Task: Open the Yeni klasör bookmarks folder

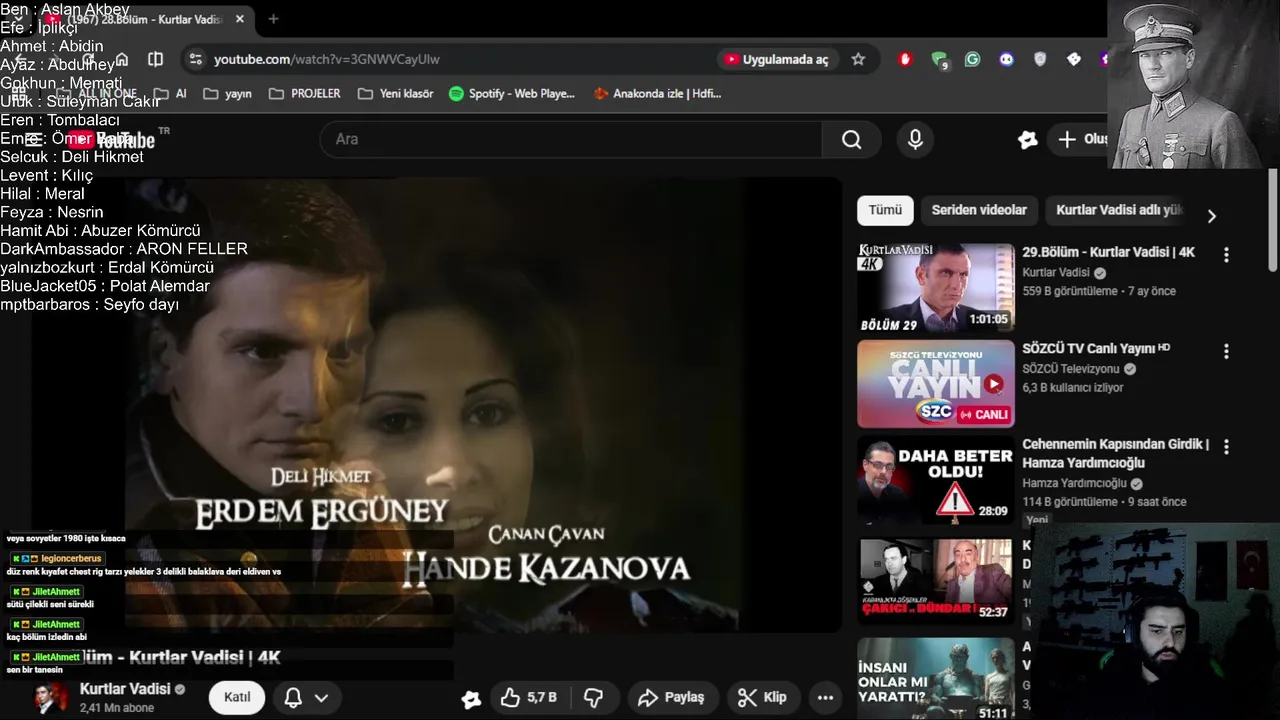Action: [x=395, y=93]
